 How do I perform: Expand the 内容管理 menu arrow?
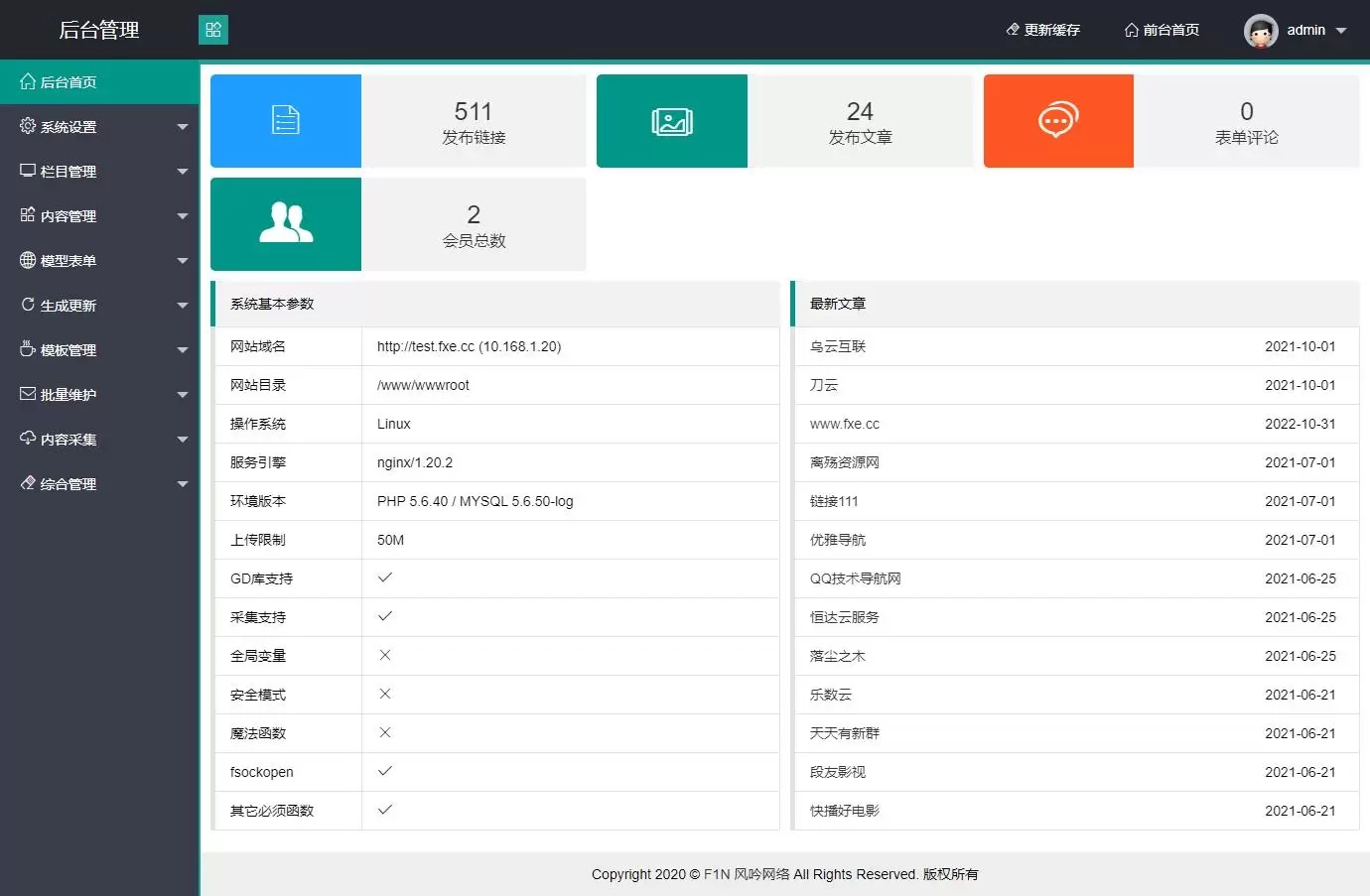(x=182, y=216)
